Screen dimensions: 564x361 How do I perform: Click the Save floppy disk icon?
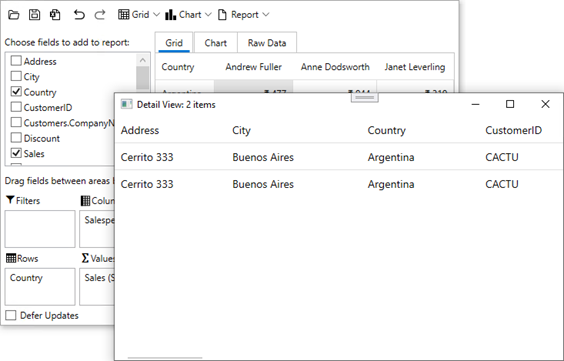tap(35, 15)
